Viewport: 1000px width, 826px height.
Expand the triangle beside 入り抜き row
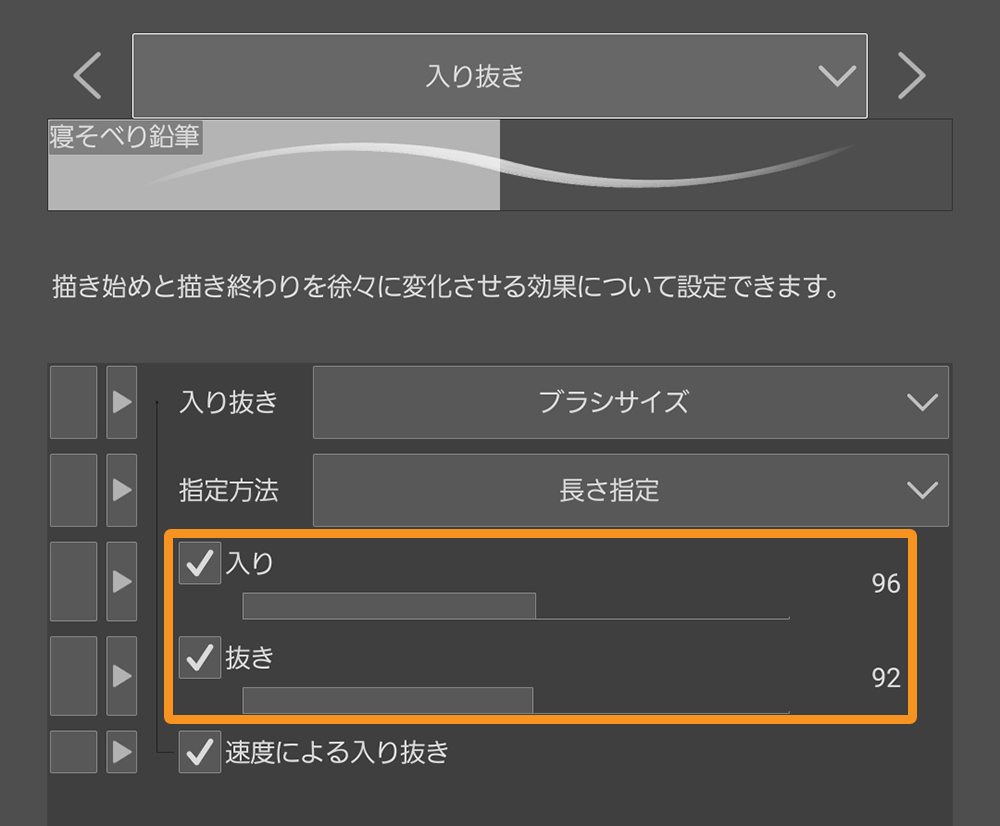[122, 402]
